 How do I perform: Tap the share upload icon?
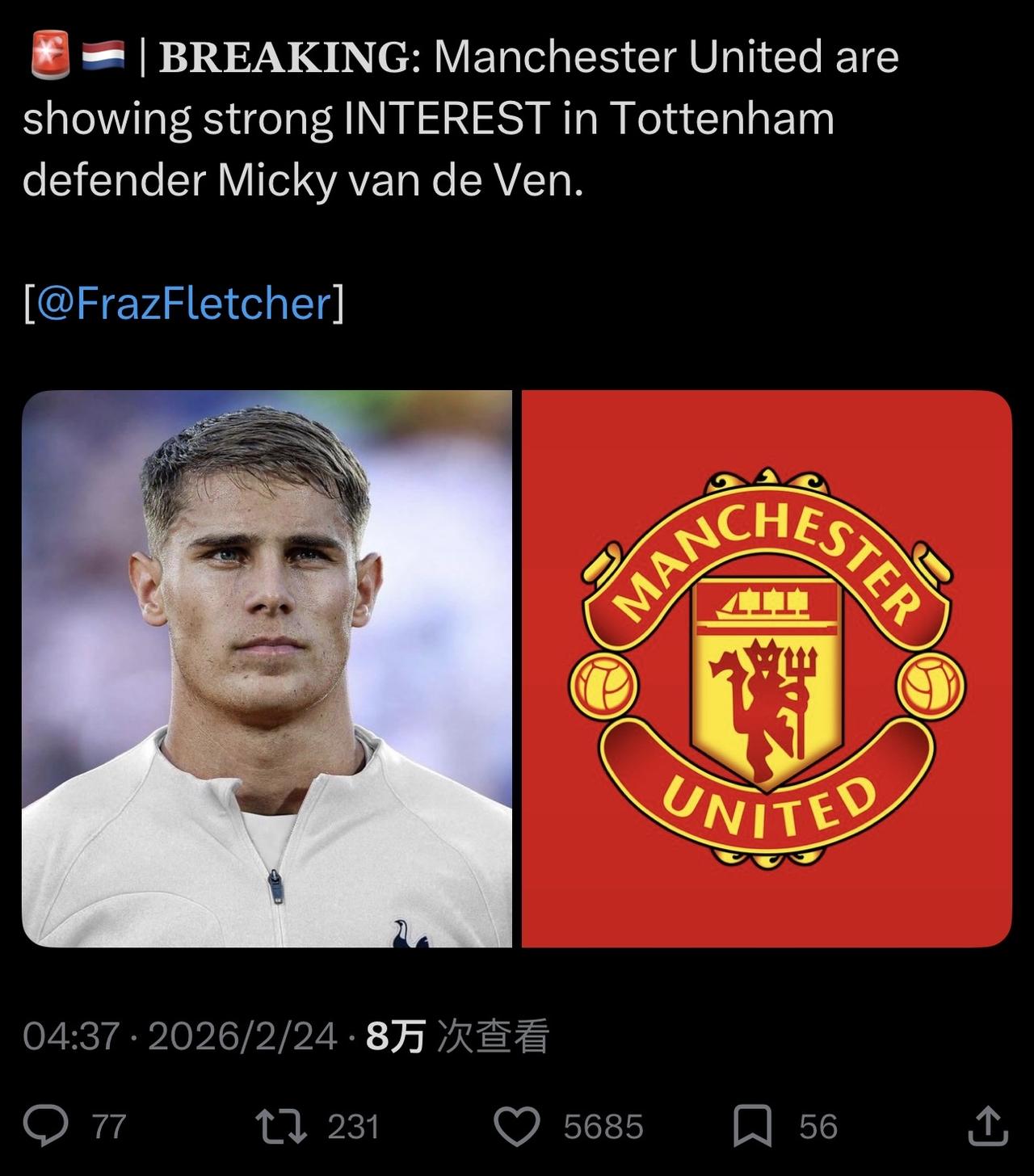[987, 1126]
